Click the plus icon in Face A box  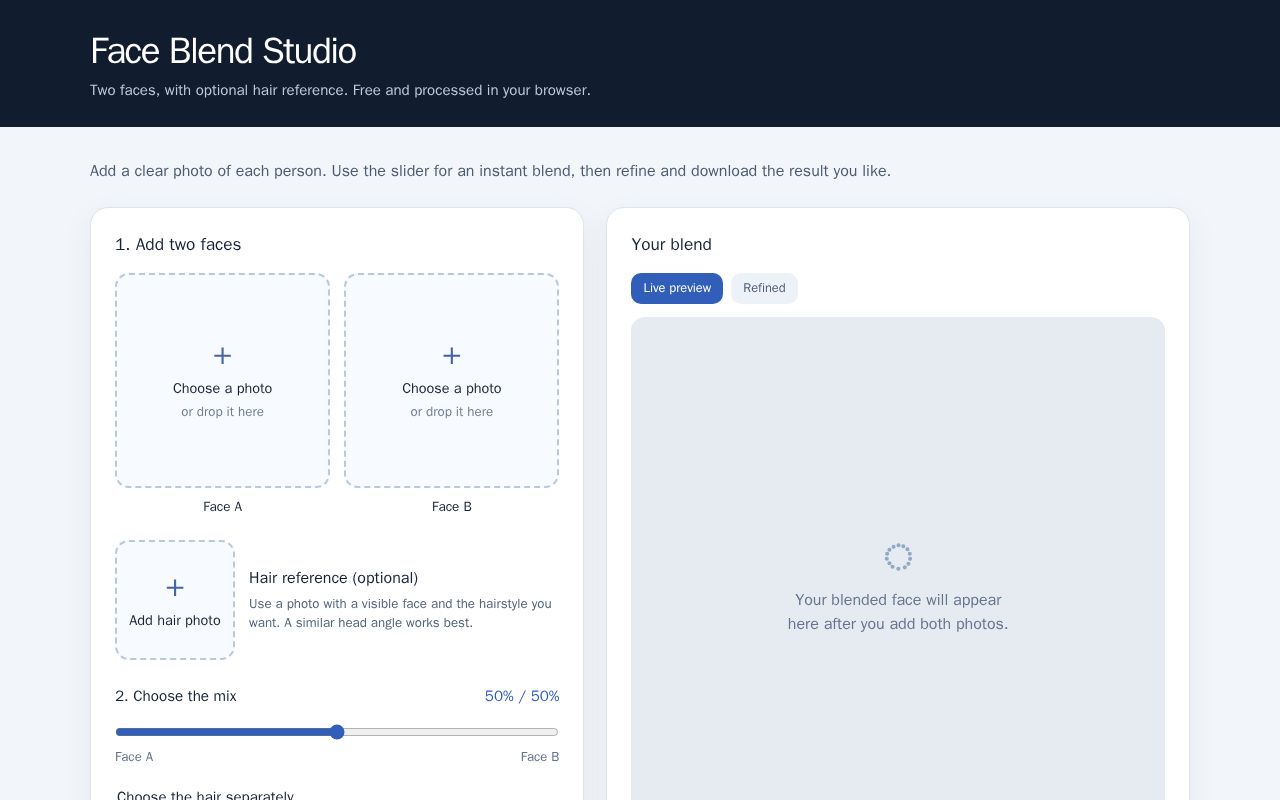coord(222,356)
